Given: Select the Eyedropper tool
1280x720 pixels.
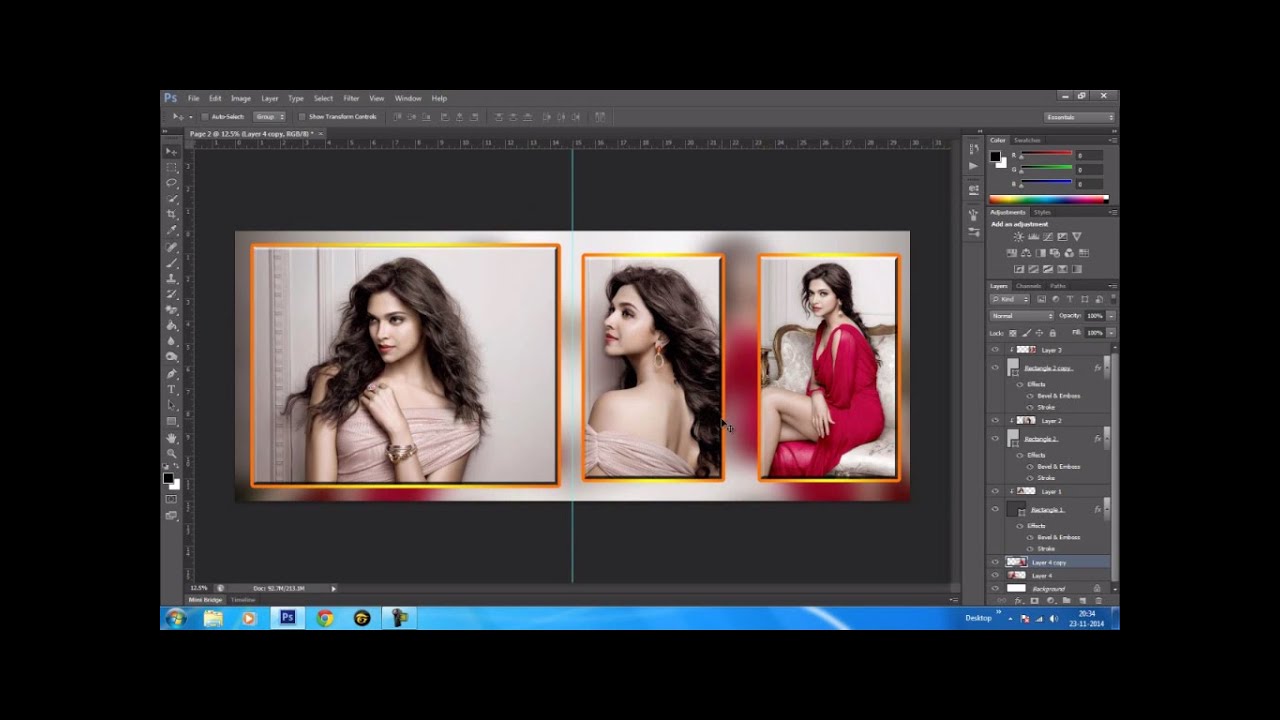Looking at the screenshot, I should tap(171, 230).
